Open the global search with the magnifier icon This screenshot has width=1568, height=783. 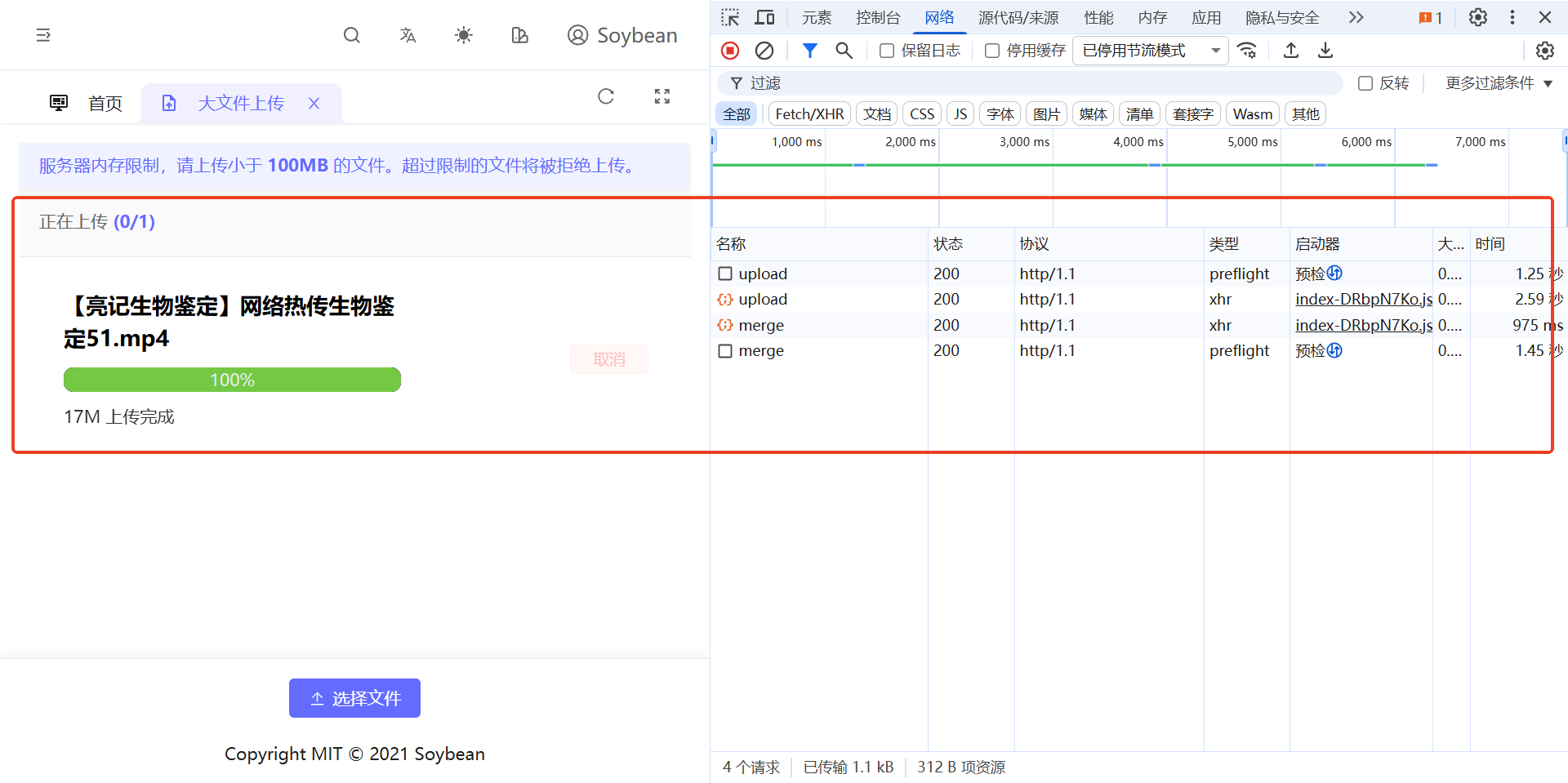pyautogui.click(x=351, y=35)
